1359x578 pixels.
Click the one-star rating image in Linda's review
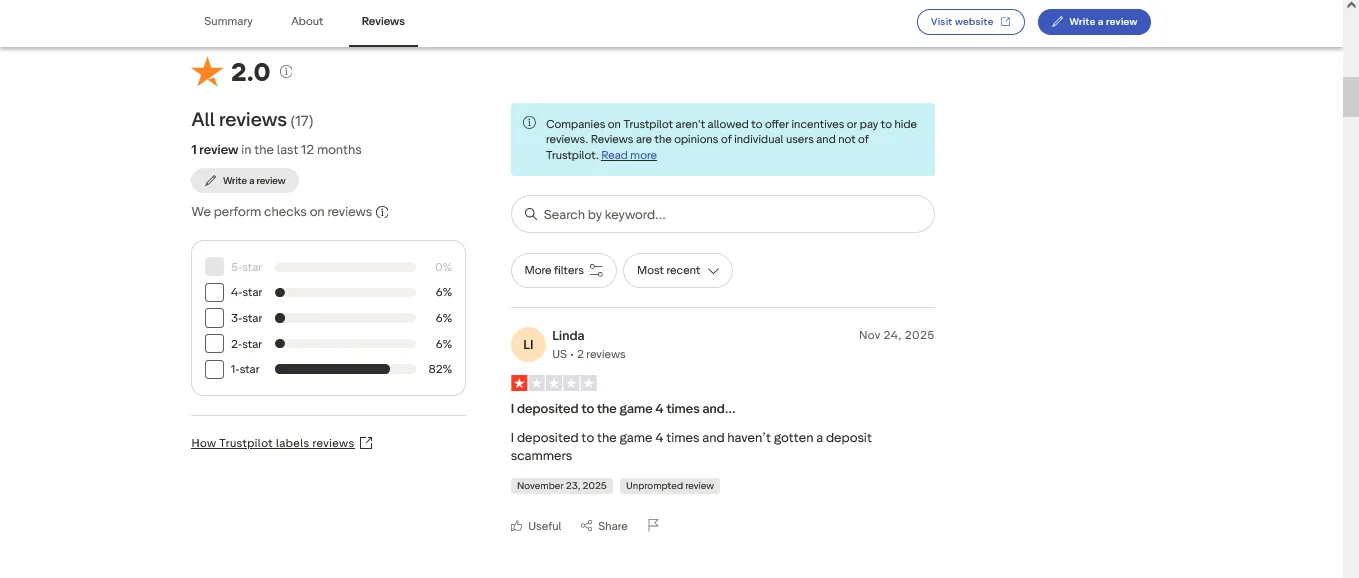pyautogui.click(x=554, y=383)
